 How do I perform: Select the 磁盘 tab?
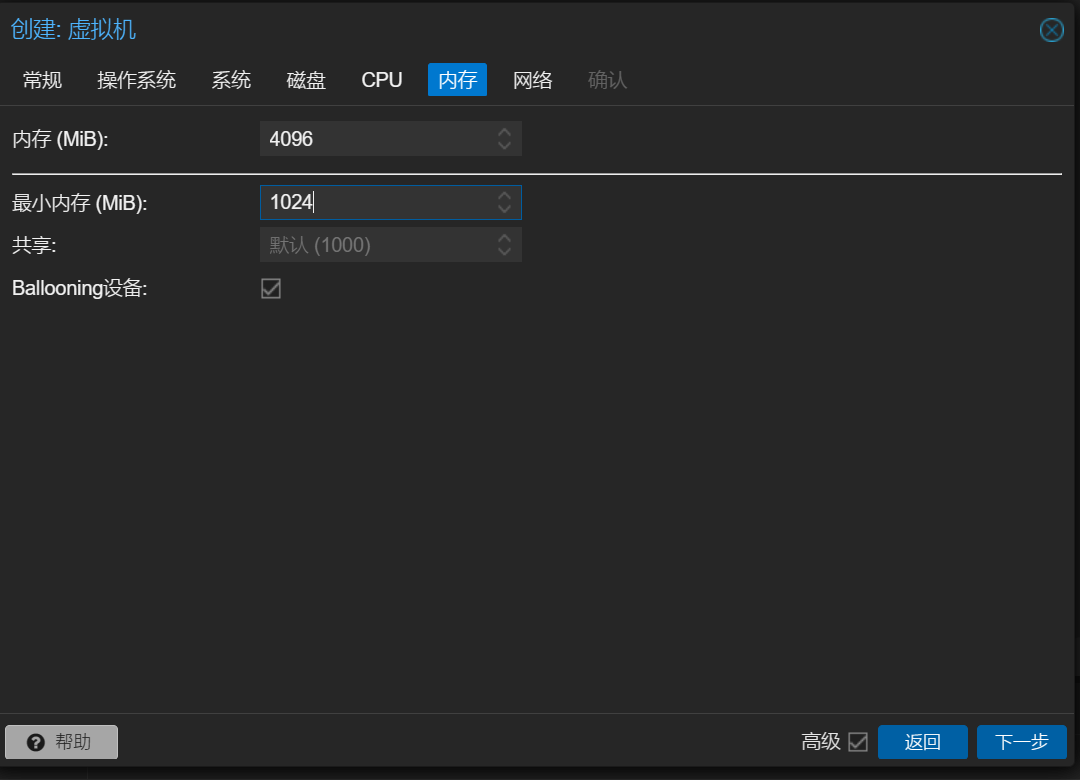coord(306,80)
